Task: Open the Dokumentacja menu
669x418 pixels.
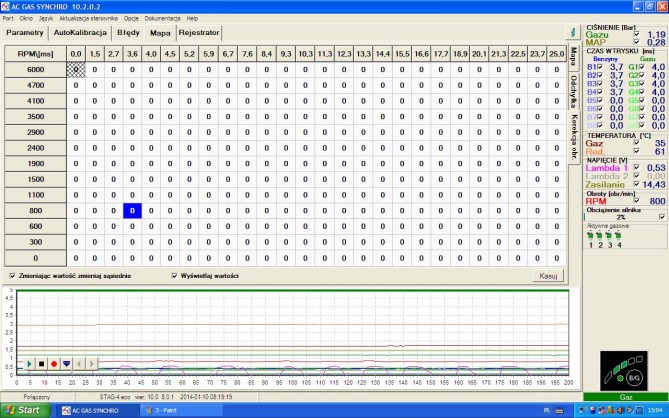Action: pos(163,18)
